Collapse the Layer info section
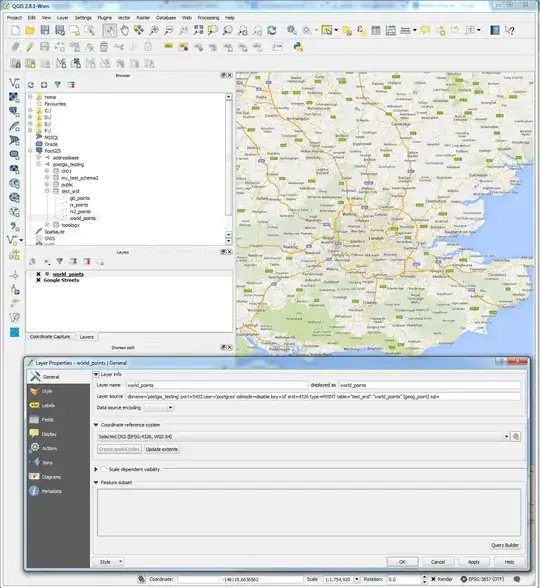Screen dimensions: 540x588 96,374
